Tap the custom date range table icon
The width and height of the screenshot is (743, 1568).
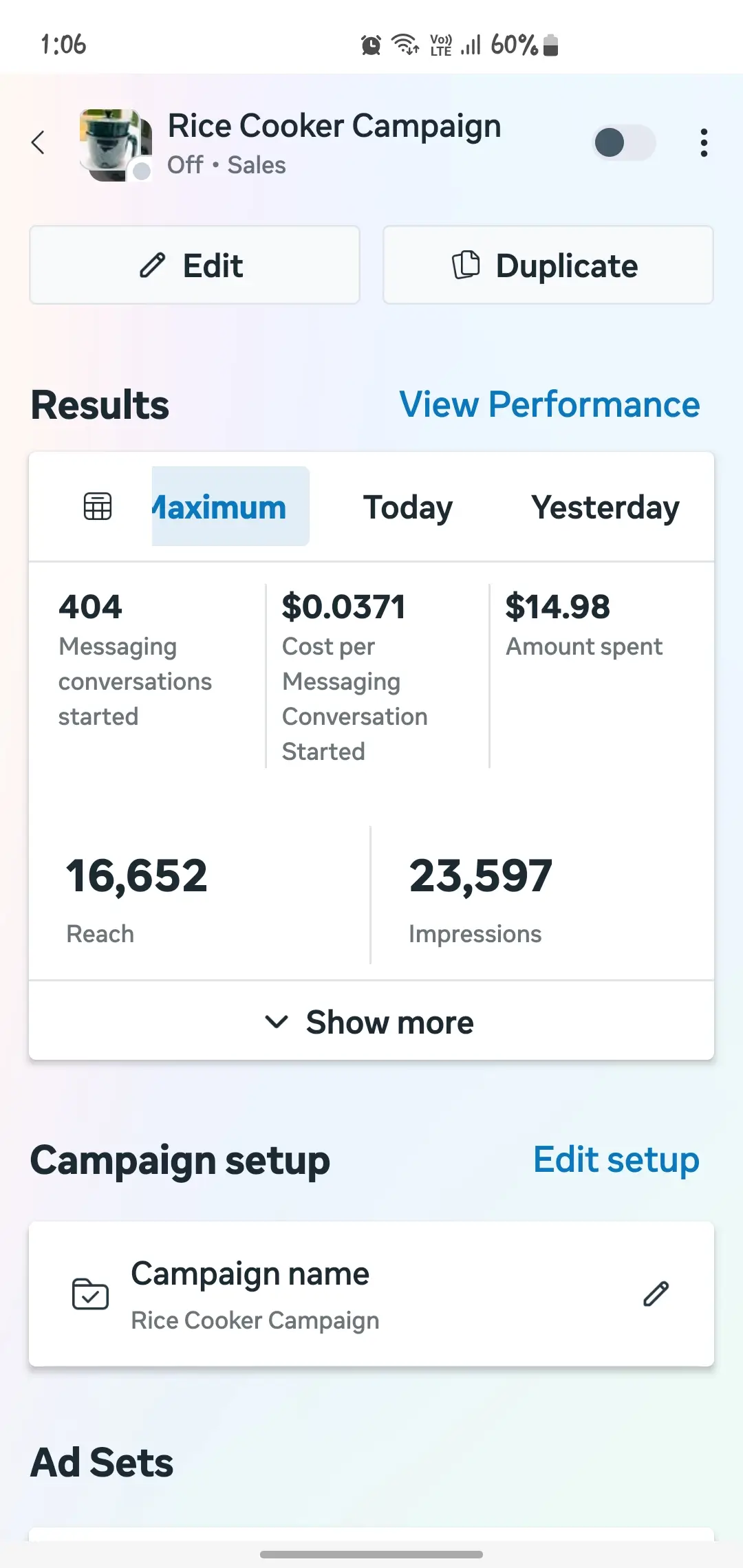point(97,507)
